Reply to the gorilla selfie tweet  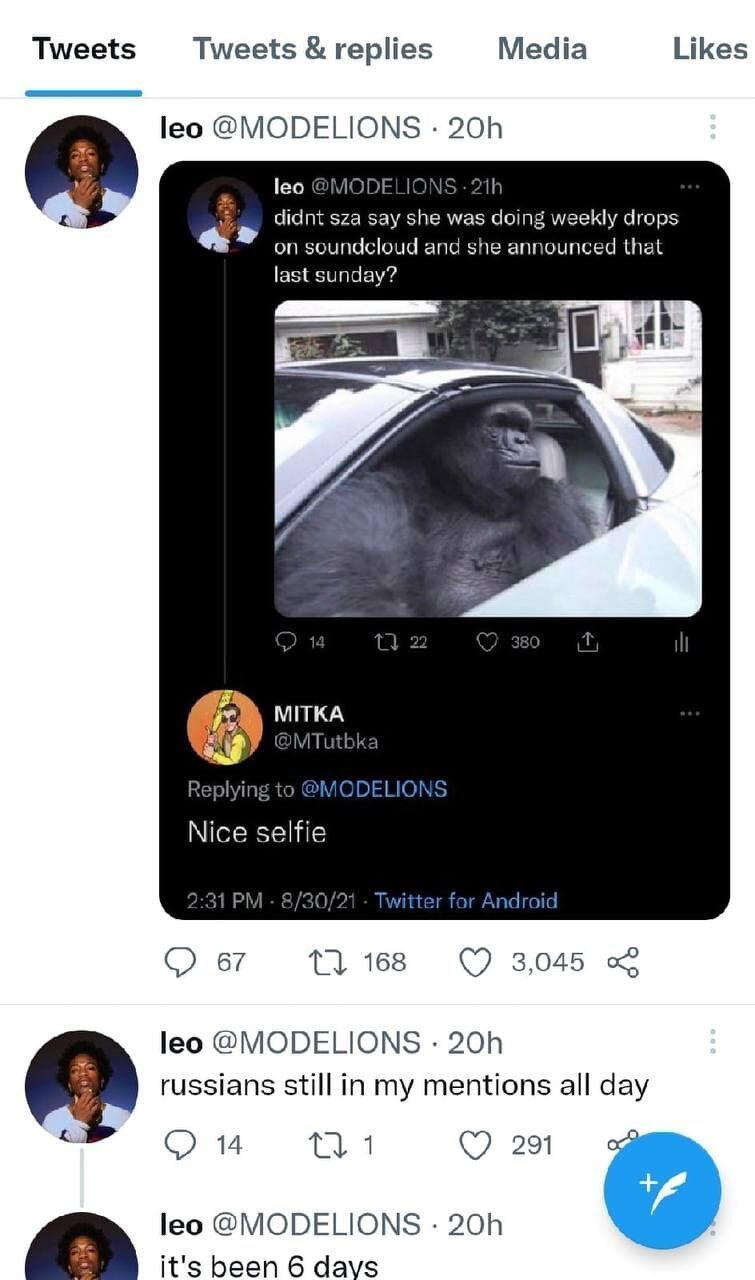click(x=289, y=643)
